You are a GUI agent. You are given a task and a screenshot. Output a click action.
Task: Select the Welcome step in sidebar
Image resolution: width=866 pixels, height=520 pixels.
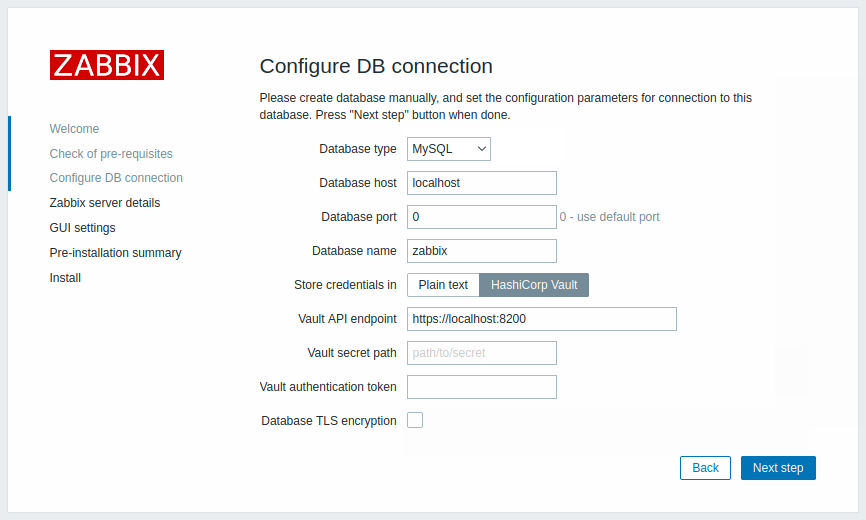pyautogui.click(x=74, y=129)
